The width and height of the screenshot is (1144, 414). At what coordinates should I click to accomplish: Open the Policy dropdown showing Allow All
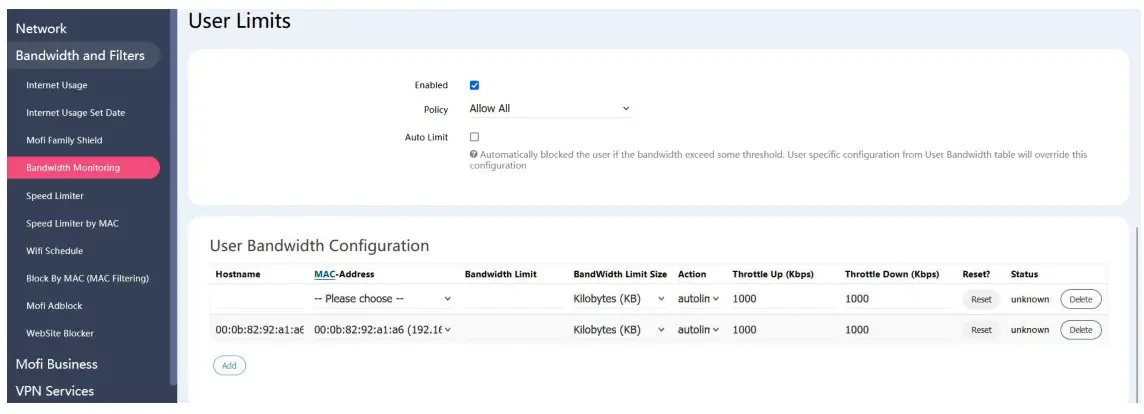click(549, 108)
